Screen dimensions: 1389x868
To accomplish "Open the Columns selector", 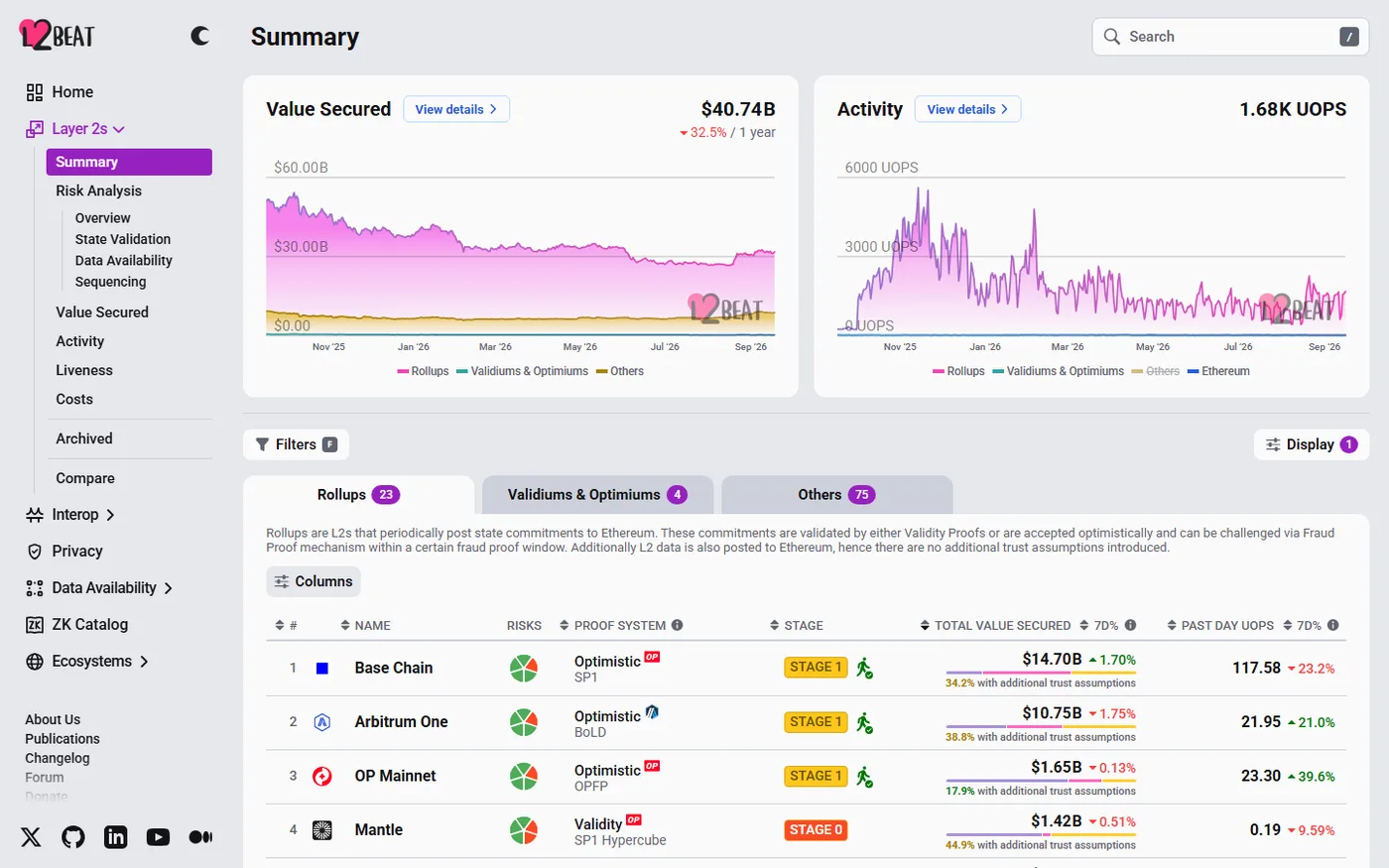I will point(314,581).
